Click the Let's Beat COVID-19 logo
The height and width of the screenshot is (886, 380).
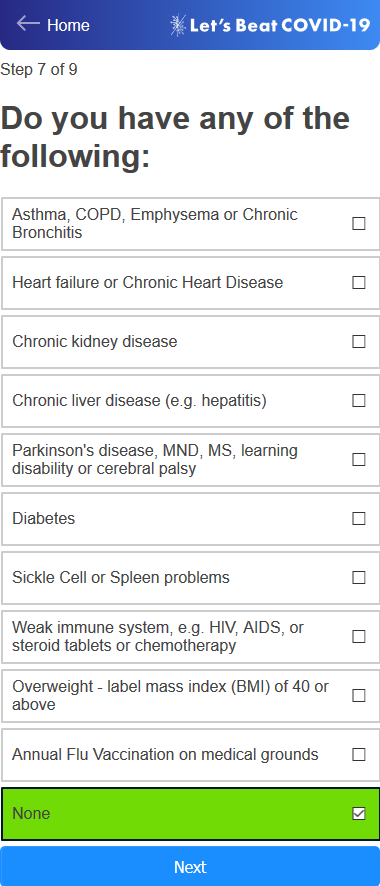(x=270, y=25)
